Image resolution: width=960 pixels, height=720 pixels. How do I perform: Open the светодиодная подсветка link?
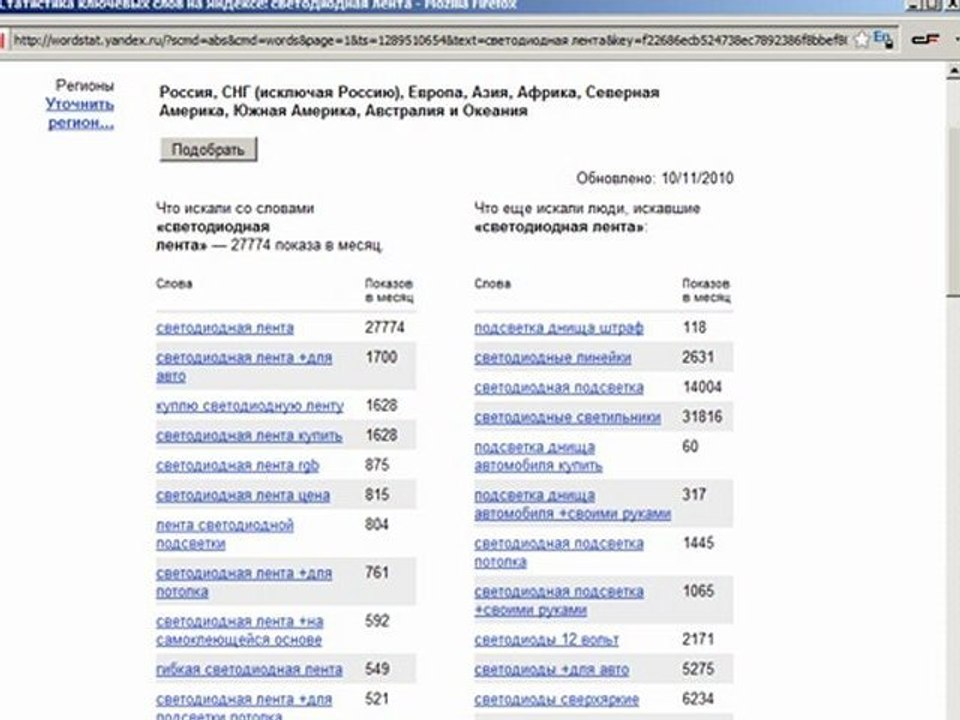click(x=558, y=388)
